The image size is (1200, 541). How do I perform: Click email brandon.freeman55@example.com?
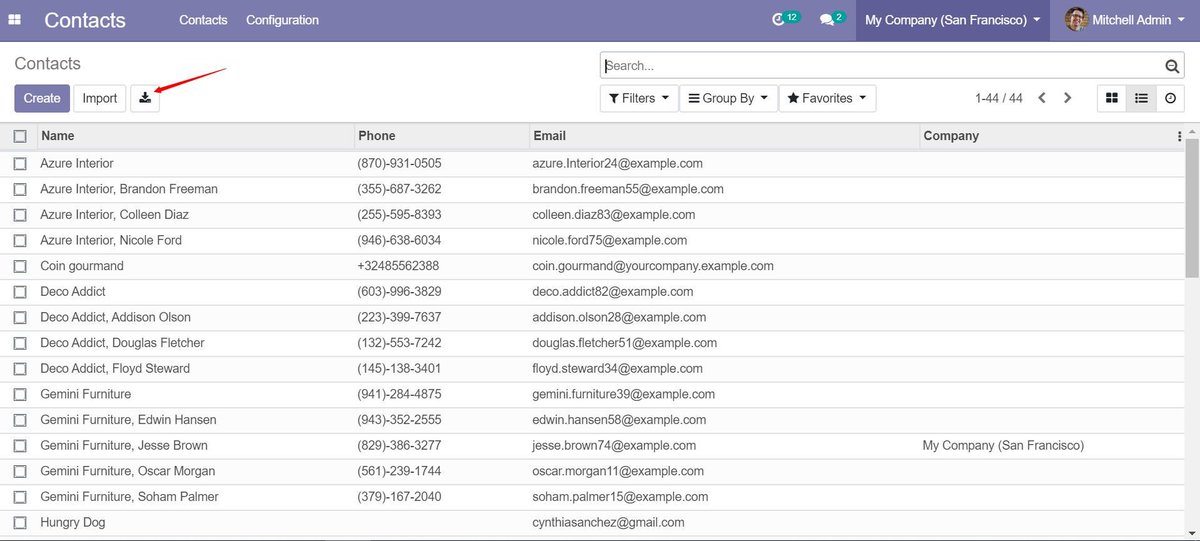tap(628, 189)
